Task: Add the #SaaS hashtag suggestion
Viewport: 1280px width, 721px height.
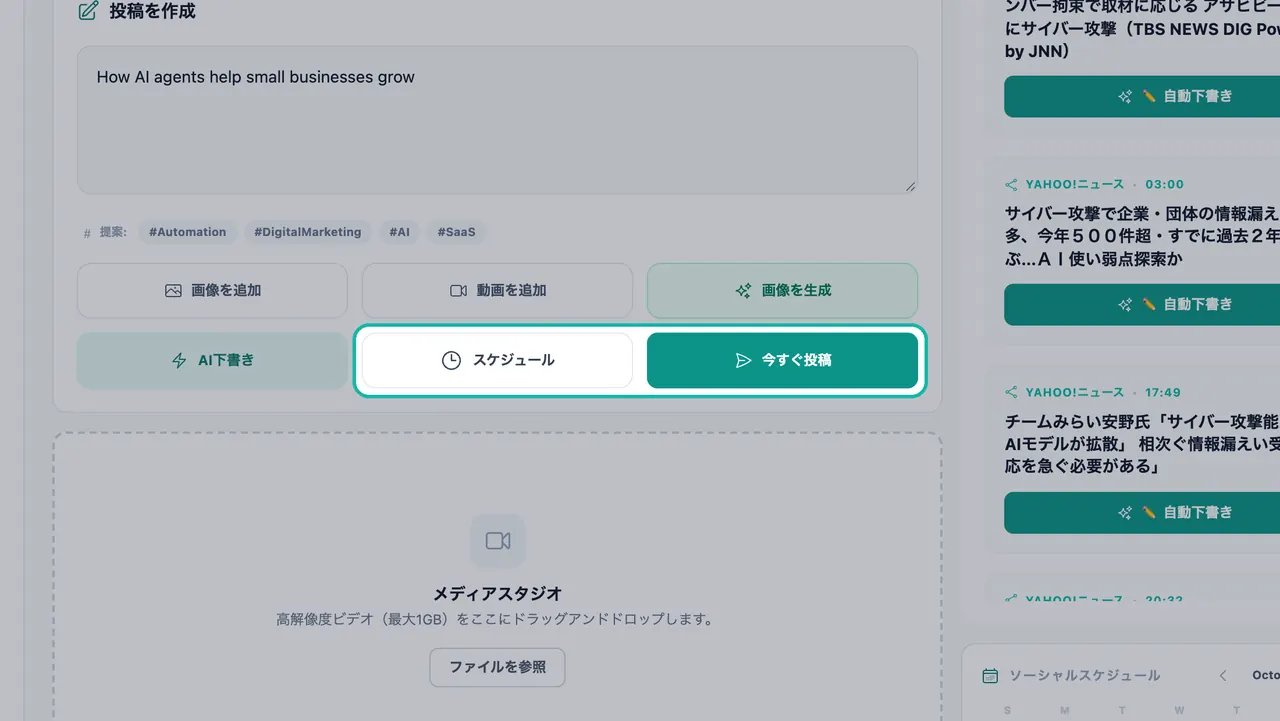Action: 456,232
